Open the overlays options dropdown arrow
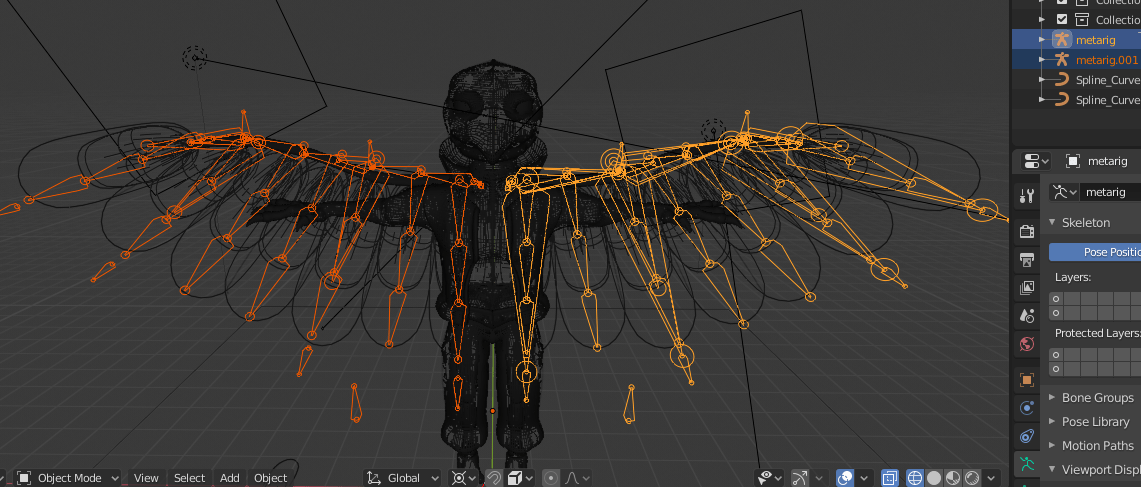The image size is (1141, 487). (864, 478)
